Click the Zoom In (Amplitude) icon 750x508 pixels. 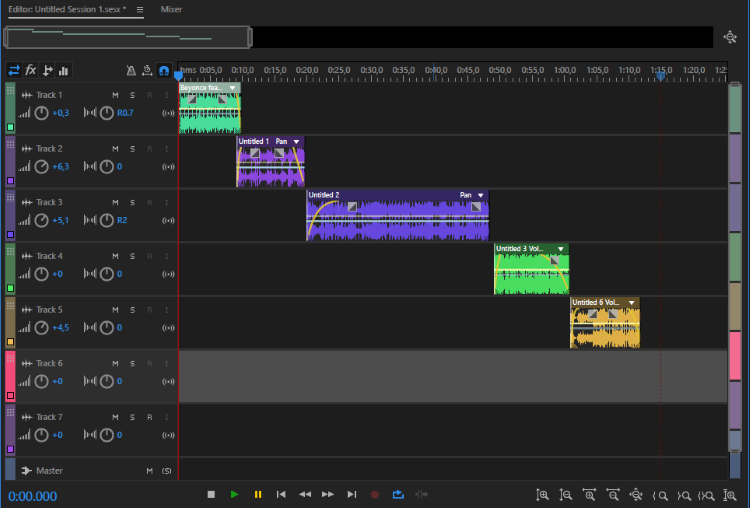pyautogui.click(x=542, y=494)
